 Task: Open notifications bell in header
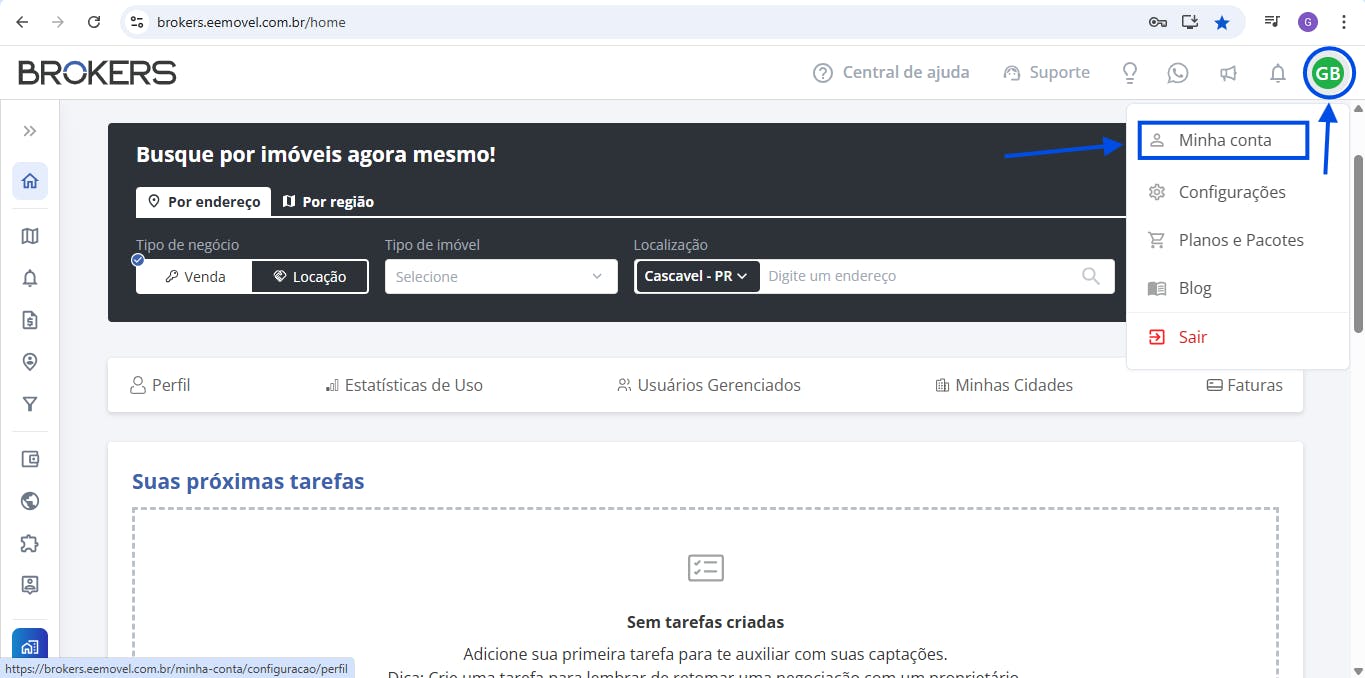coord(1278,73)
